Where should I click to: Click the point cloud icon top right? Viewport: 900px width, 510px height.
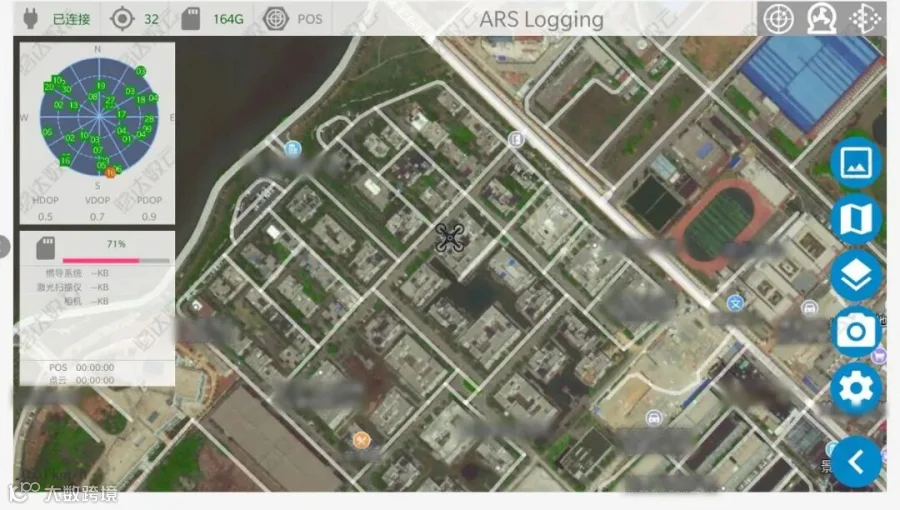pyautogui.click(x=865, y=19)
